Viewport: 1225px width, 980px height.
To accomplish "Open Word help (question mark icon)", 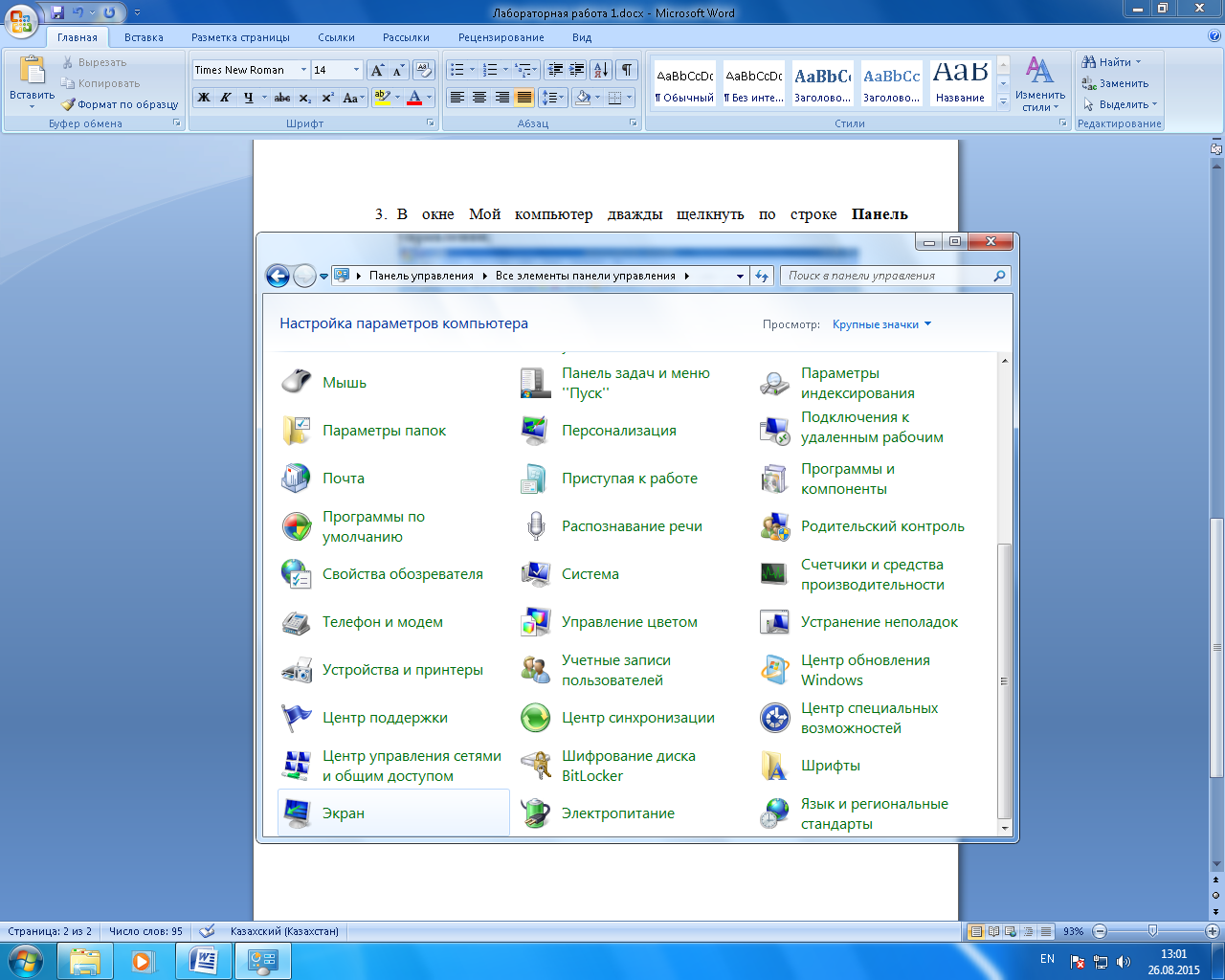I will pyautogui.click(x=1214, y=36).
